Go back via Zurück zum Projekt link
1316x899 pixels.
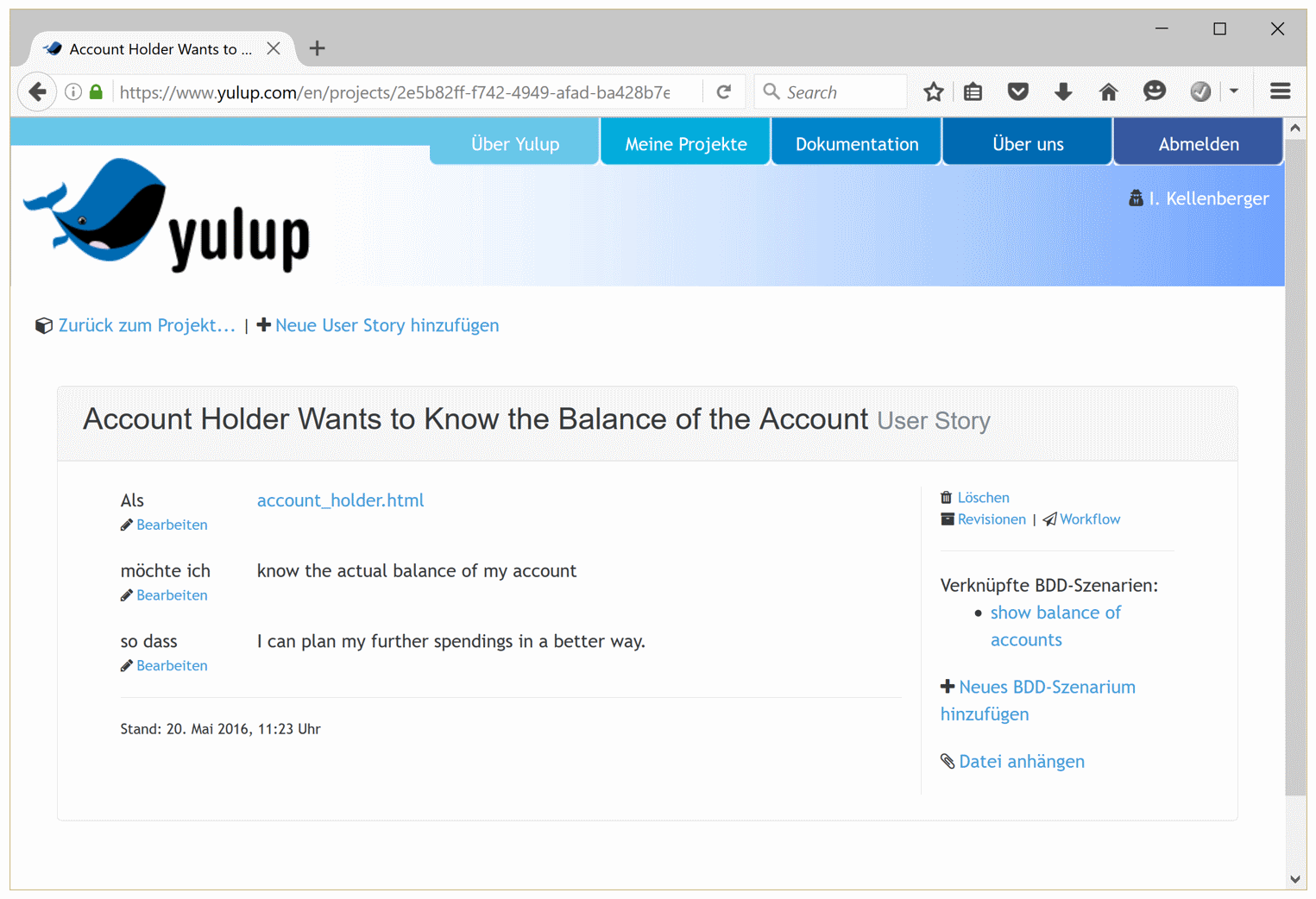pyautogui.click(x=147, y=325)
